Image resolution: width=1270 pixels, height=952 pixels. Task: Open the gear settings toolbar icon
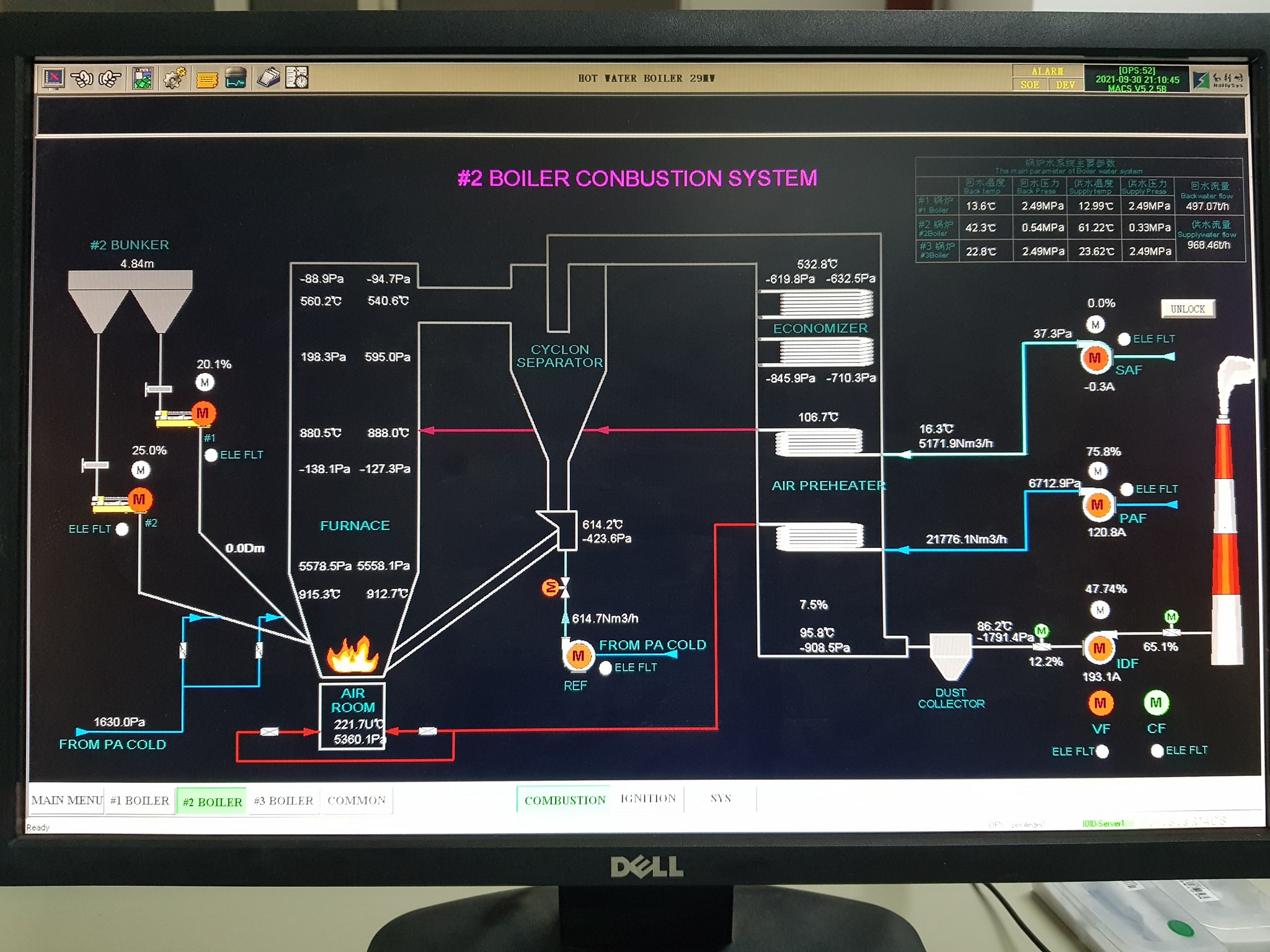(174, 79)
